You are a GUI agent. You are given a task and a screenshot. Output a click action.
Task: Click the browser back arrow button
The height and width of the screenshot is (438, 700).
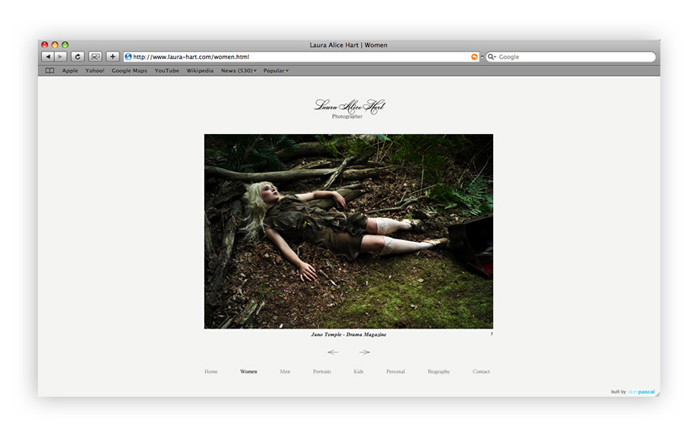48,57
